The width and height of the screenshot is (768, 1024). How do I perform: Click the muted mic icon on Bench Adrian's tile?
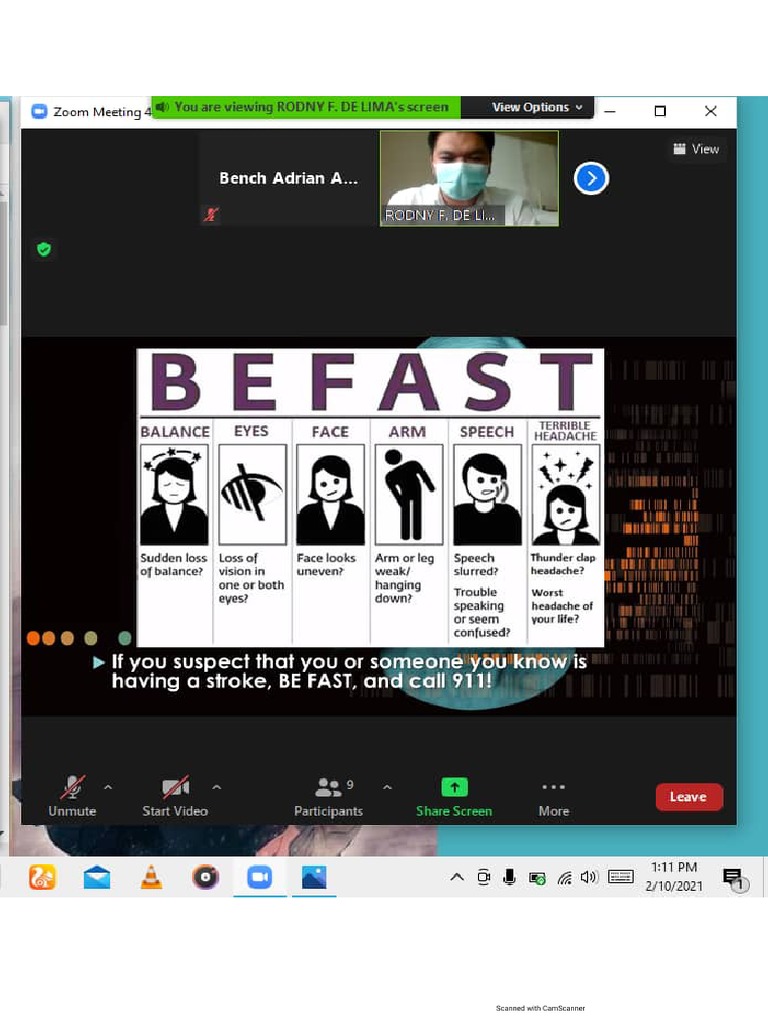[211, 214]
